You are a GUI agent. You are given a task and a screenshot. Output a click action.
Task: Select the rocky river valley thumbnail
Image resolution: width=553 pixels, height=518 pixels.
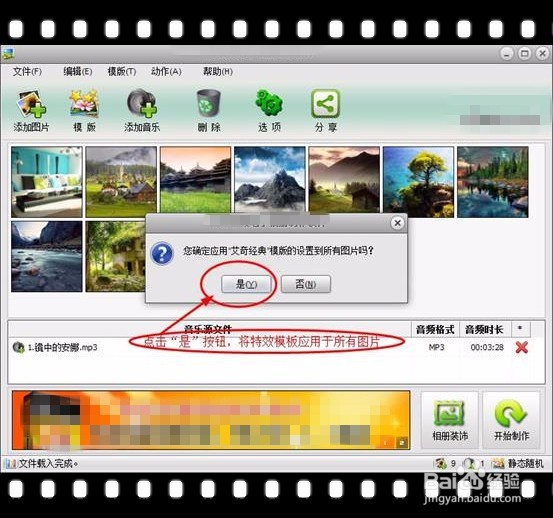pyautogui.click(x=47, y=256)
